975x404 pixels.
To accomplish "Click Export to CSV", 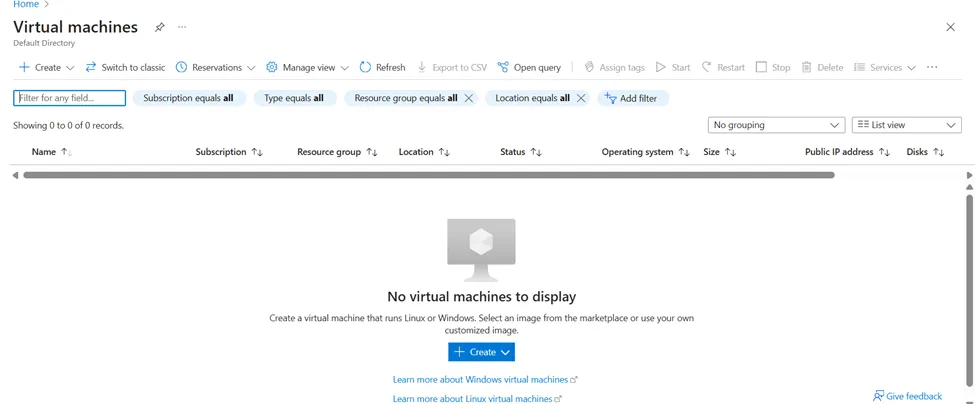I will pos(452,67).
